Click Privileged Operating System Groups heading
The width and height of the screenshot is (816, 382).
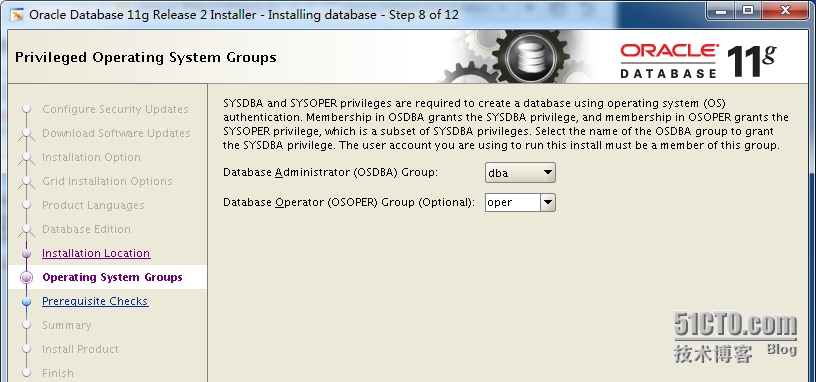tap(146, 57)
